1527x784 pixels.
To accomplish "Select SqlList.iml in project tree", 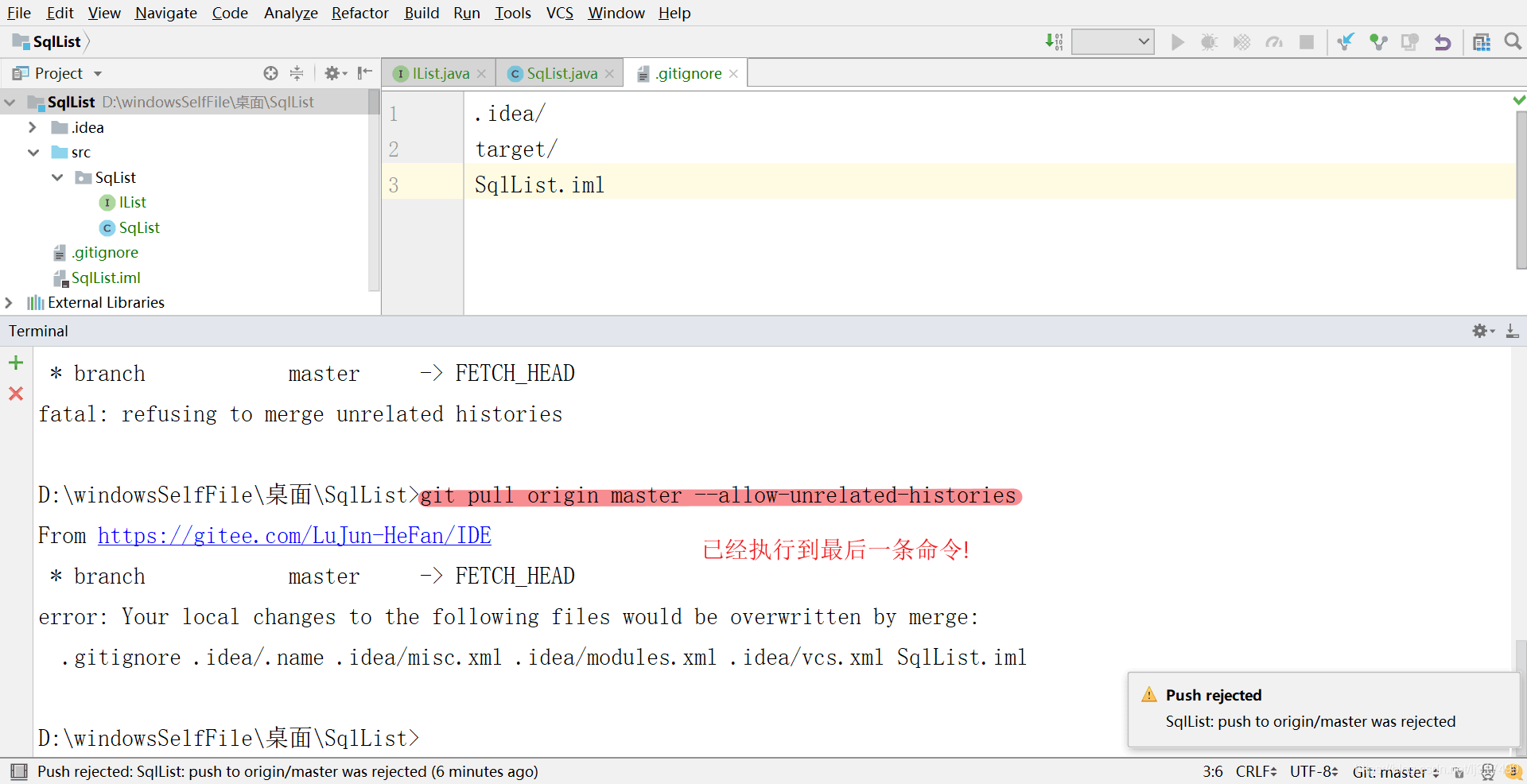I will (x=97, y=278).
